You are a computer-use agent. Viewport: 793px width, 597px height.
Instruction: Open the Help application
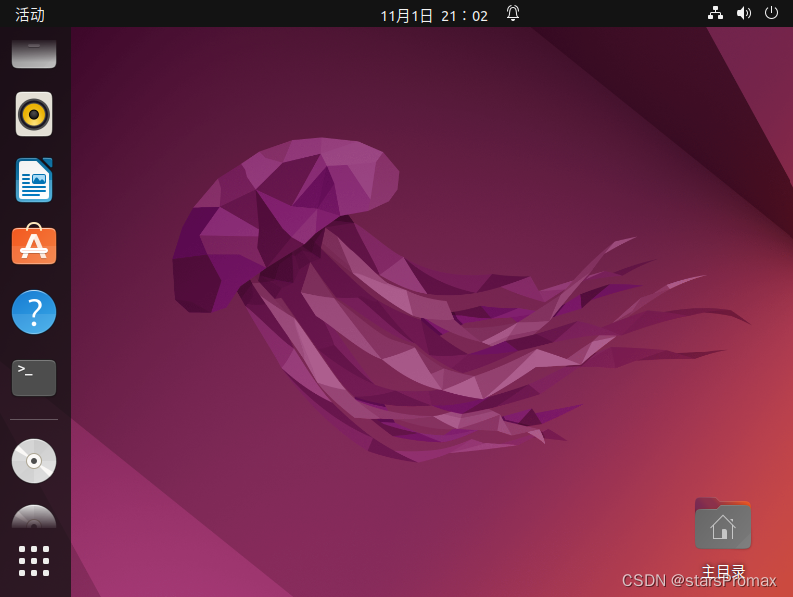34,312
